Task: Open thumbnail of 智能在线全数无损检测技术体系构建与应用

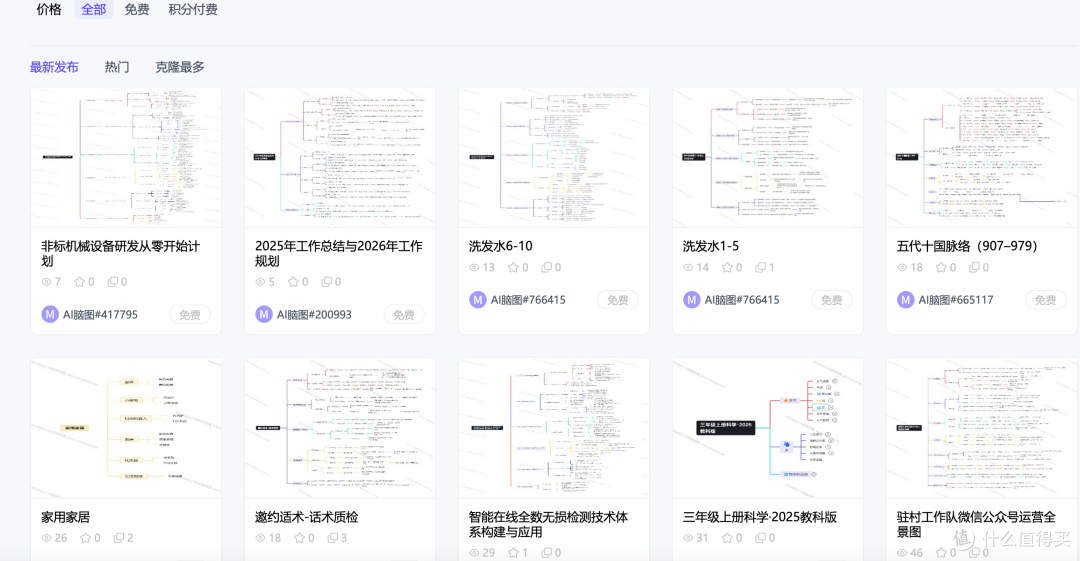Action: [x=554, y=428]
